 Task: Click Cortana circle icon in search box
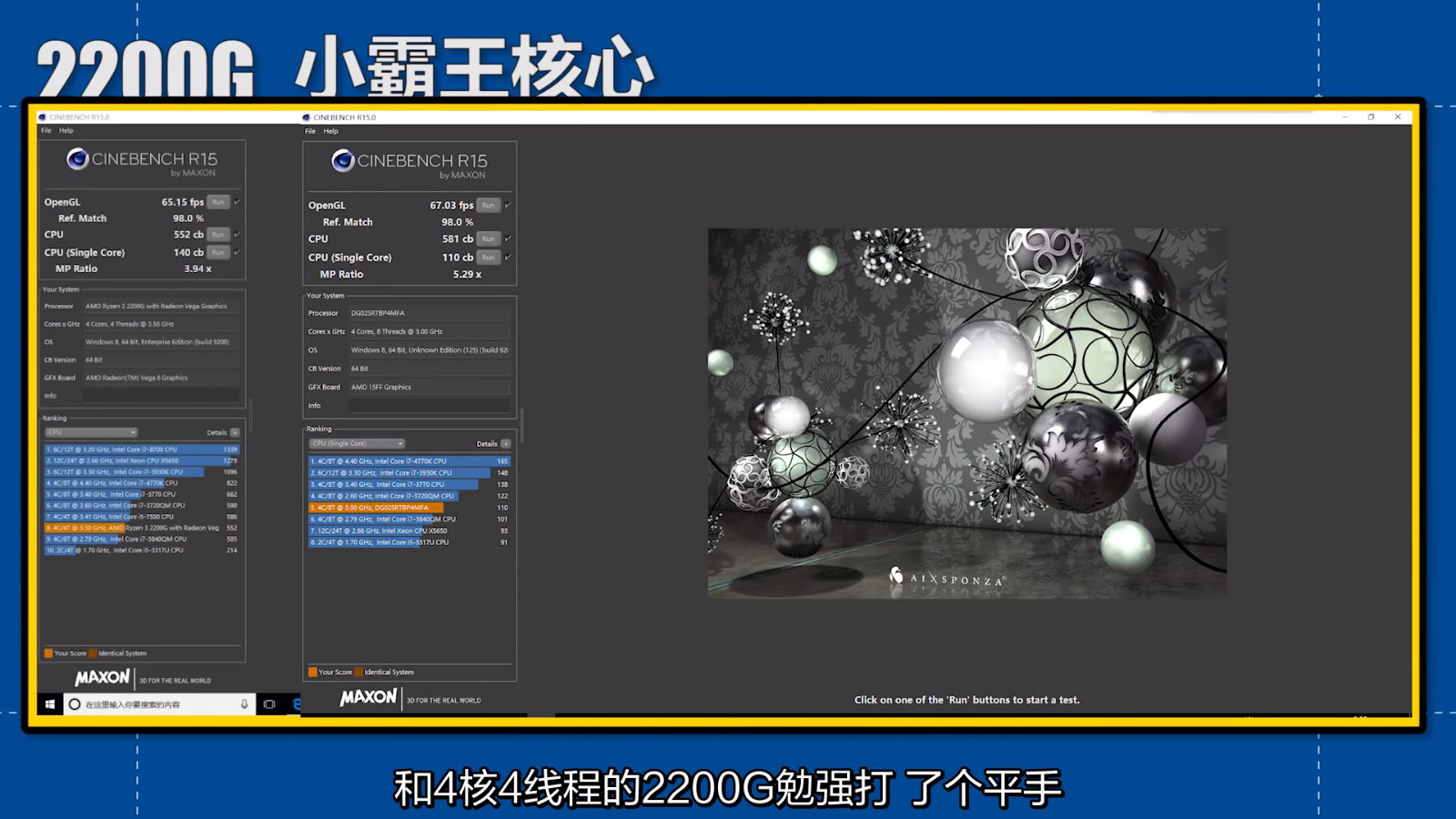(x=75, y=704)
